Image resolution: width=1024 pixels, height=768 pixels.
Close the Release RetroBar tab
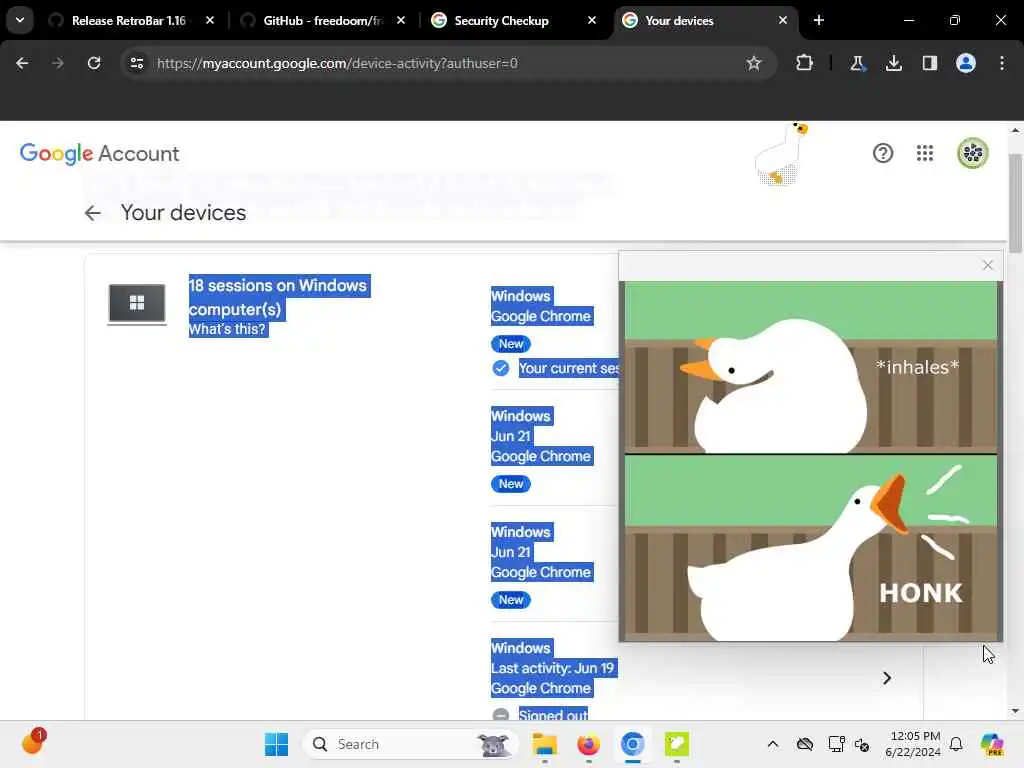210,20
